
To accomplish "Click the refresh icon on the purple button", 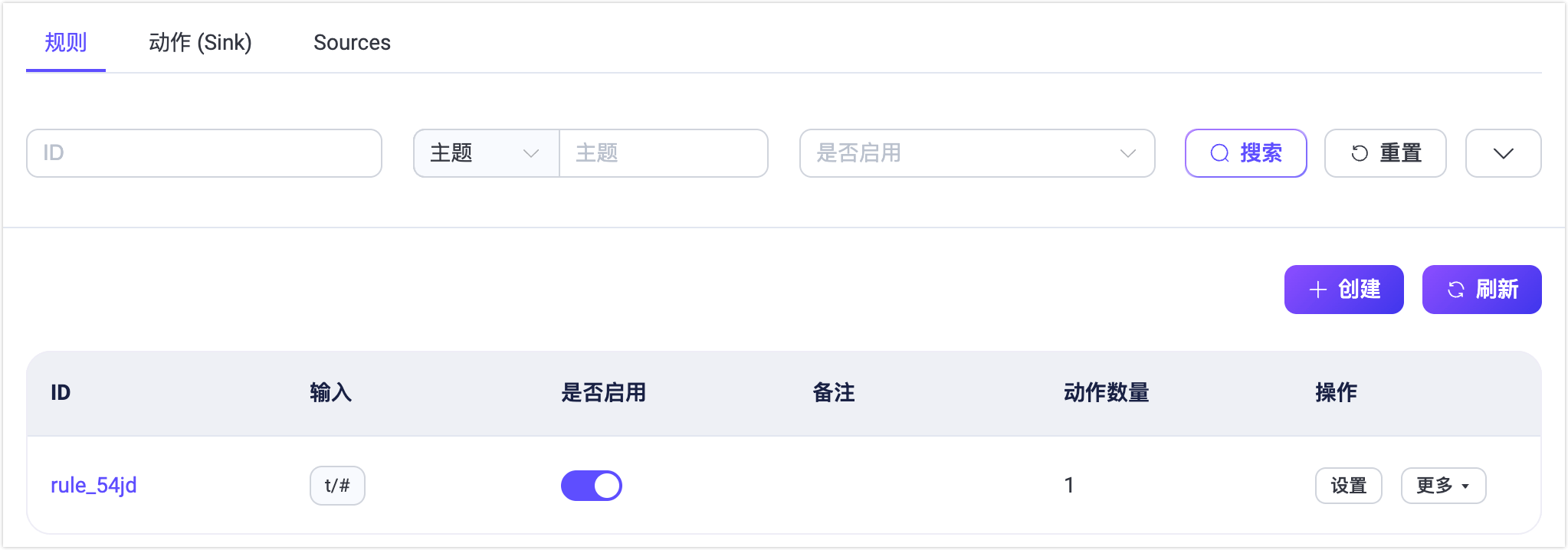I will (1455, 290).
